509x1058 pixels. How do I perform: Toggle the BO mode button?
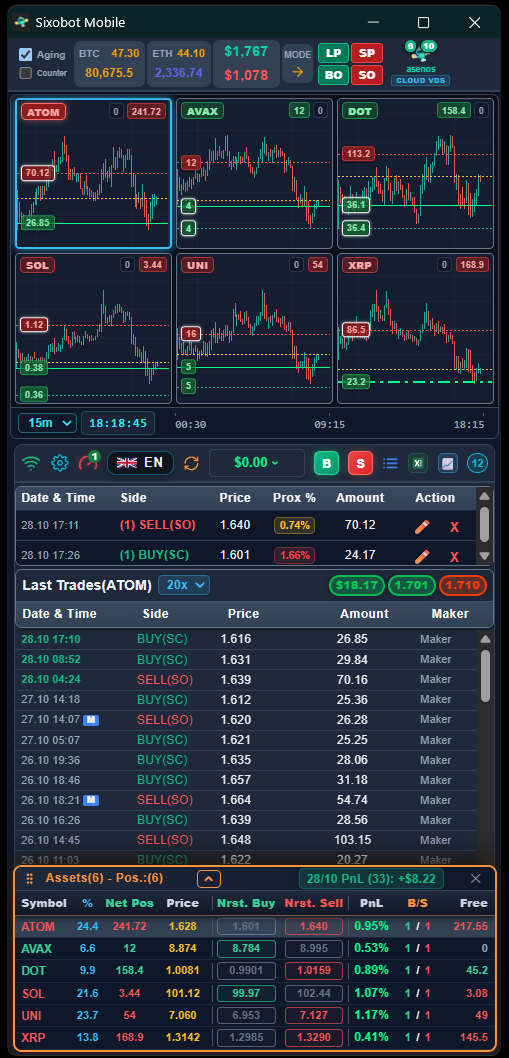click(333, 75)
